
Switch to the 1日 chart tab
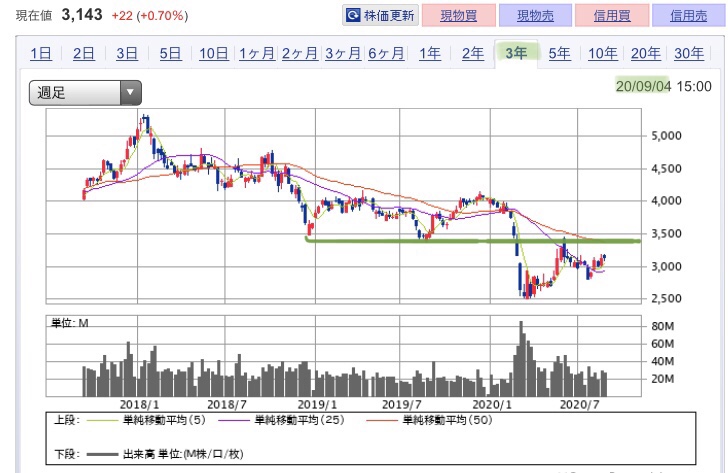[x=41, y=53]
